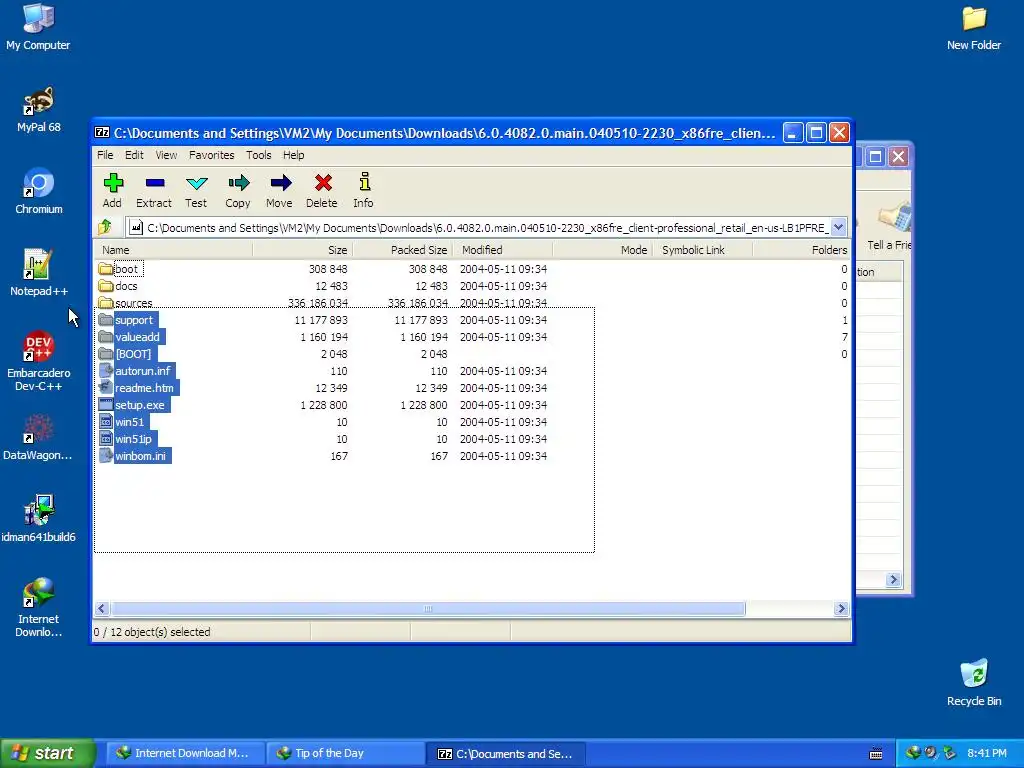Switch to Tip of the Day taskbar button
The width and height of the screenshot is (1024, 768).
click(x=345, y=754)
